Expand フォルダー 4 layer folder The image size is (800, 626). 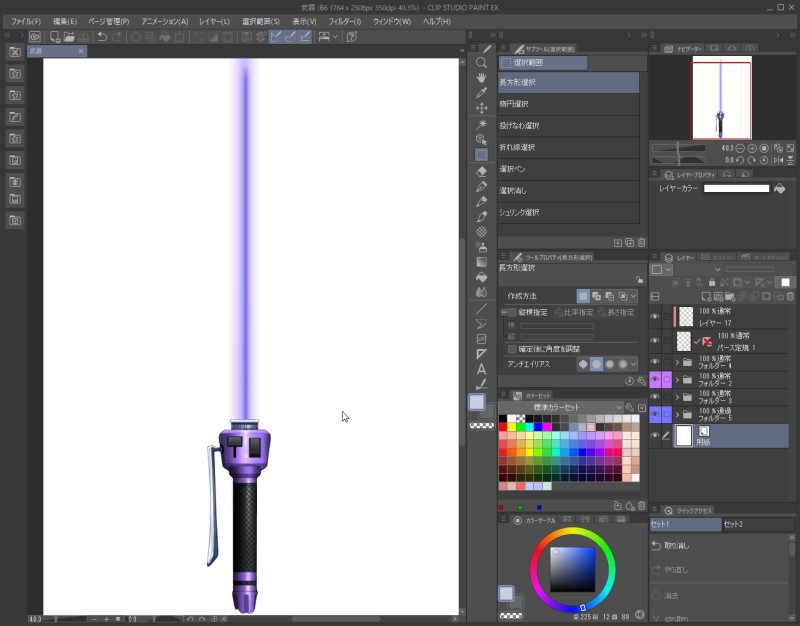click(x=678, y=362)
